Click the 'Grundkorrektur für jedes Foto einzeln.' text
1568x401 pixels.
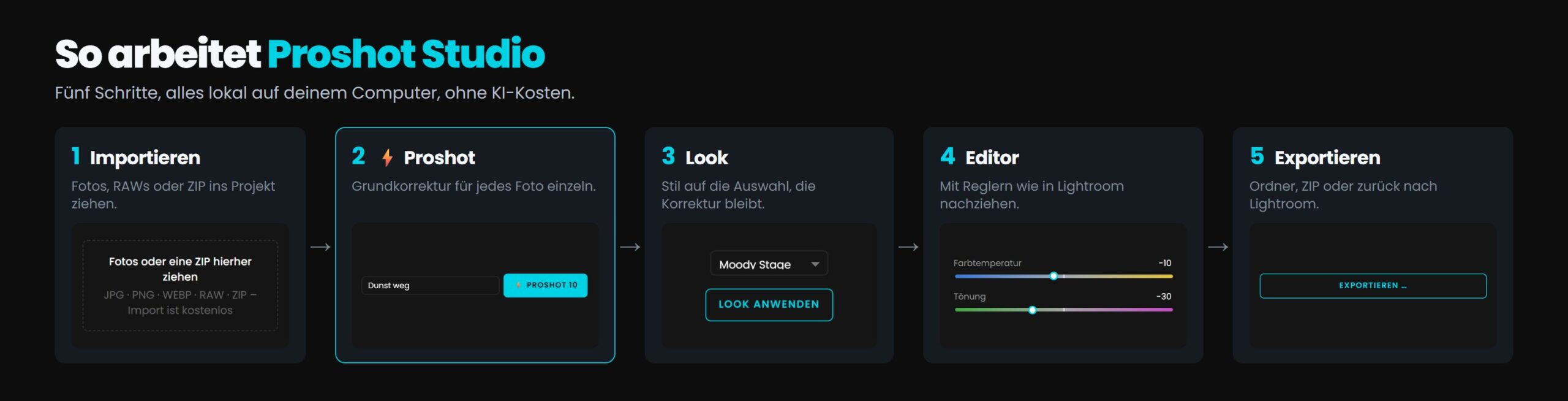click(x=473, y=186)
